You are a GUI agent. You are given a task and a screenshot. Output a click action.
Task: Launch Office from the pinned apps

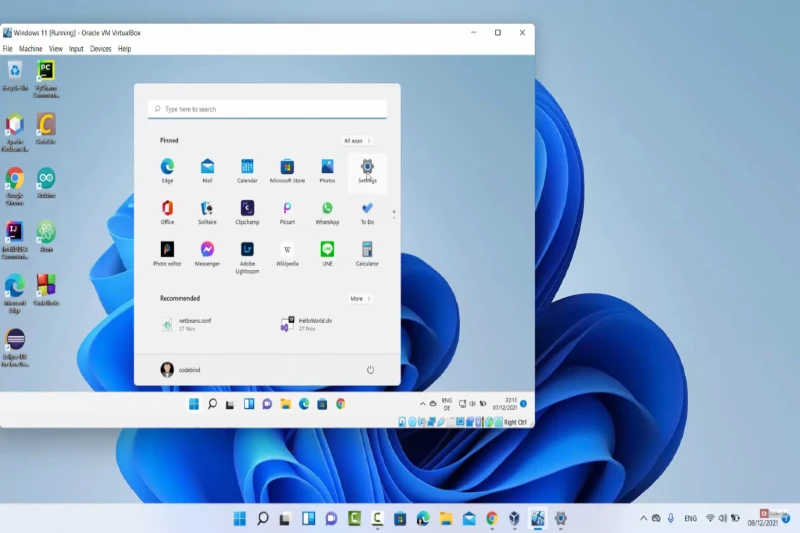(x=167, y=212)
